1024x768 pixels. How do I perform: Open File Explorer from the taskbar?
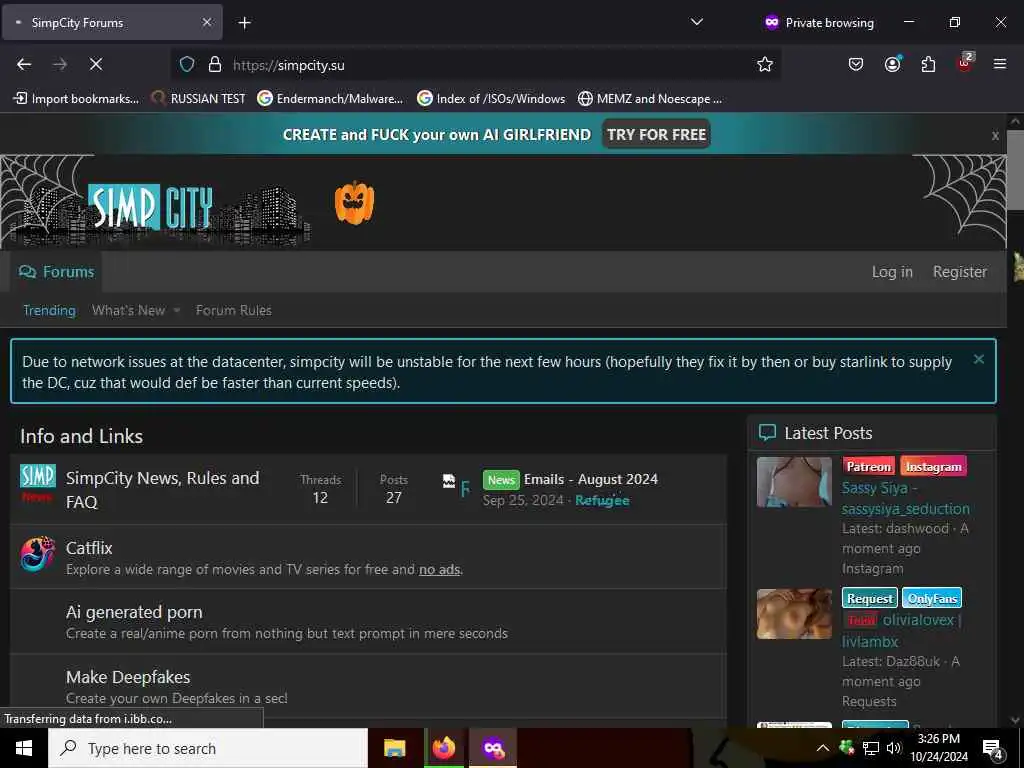tap(394, 748)
